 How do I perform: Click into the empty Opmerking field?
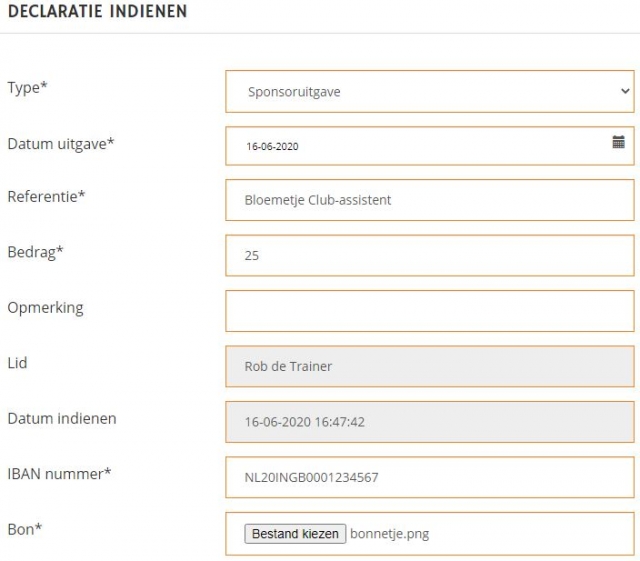pos(429,310)
